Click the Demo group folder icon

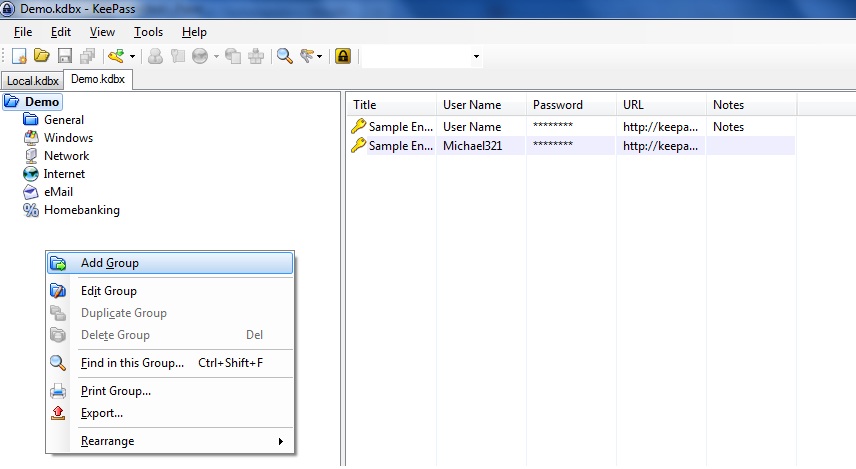[x=11, y=102]
